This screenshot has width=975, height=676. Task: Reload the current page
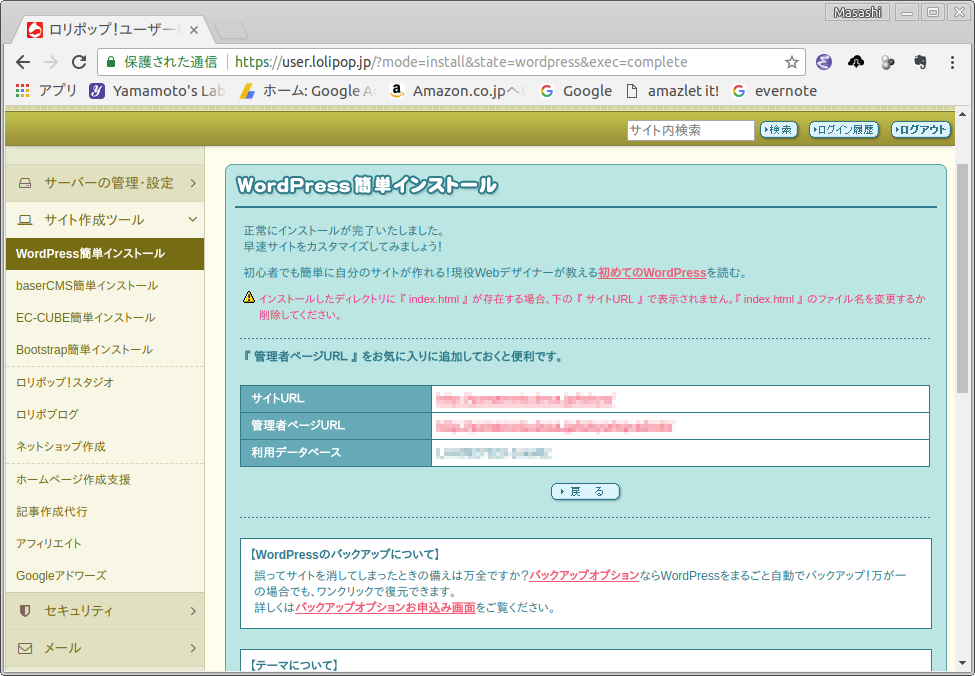coord(79,62)
